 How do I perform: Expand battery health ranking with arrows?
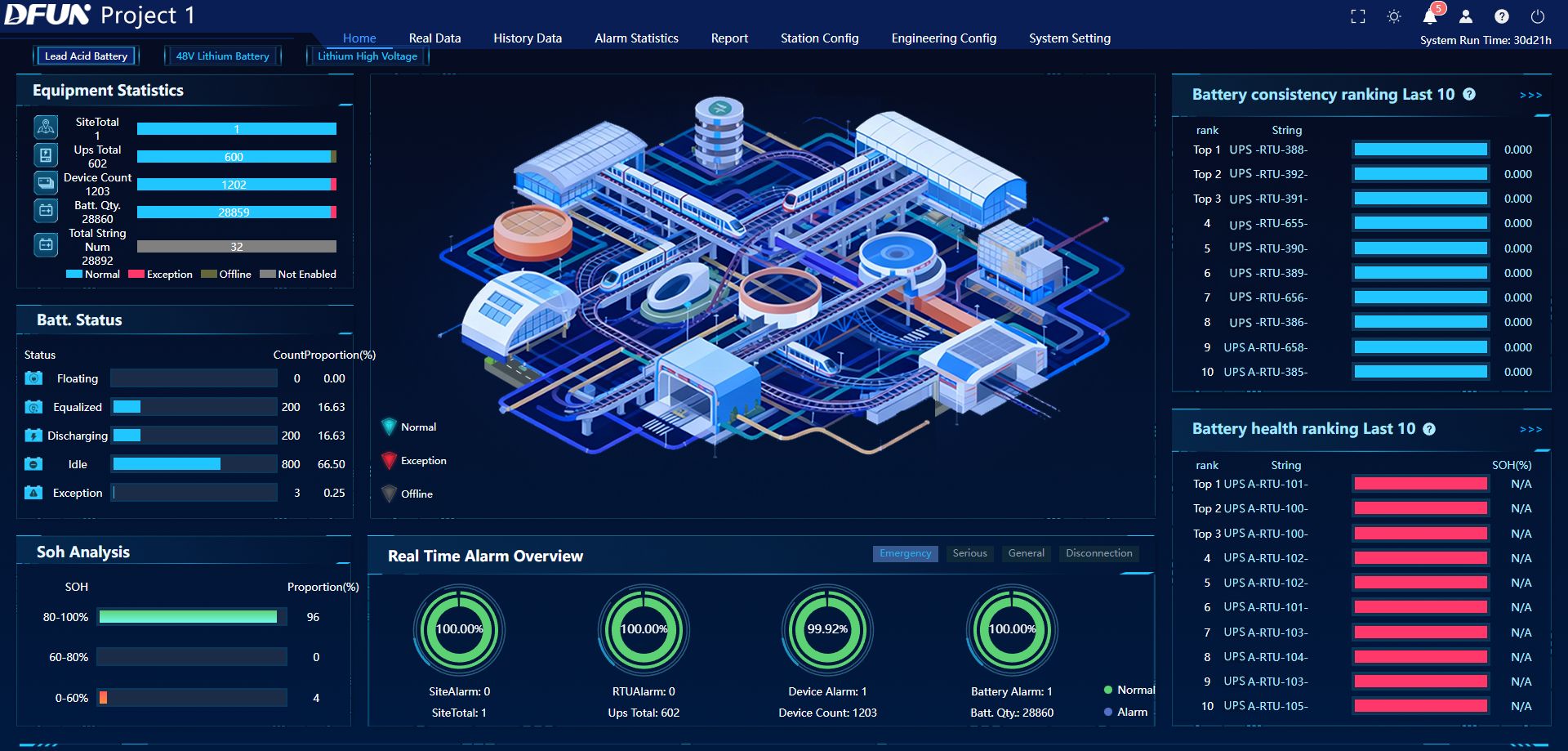1530,430
